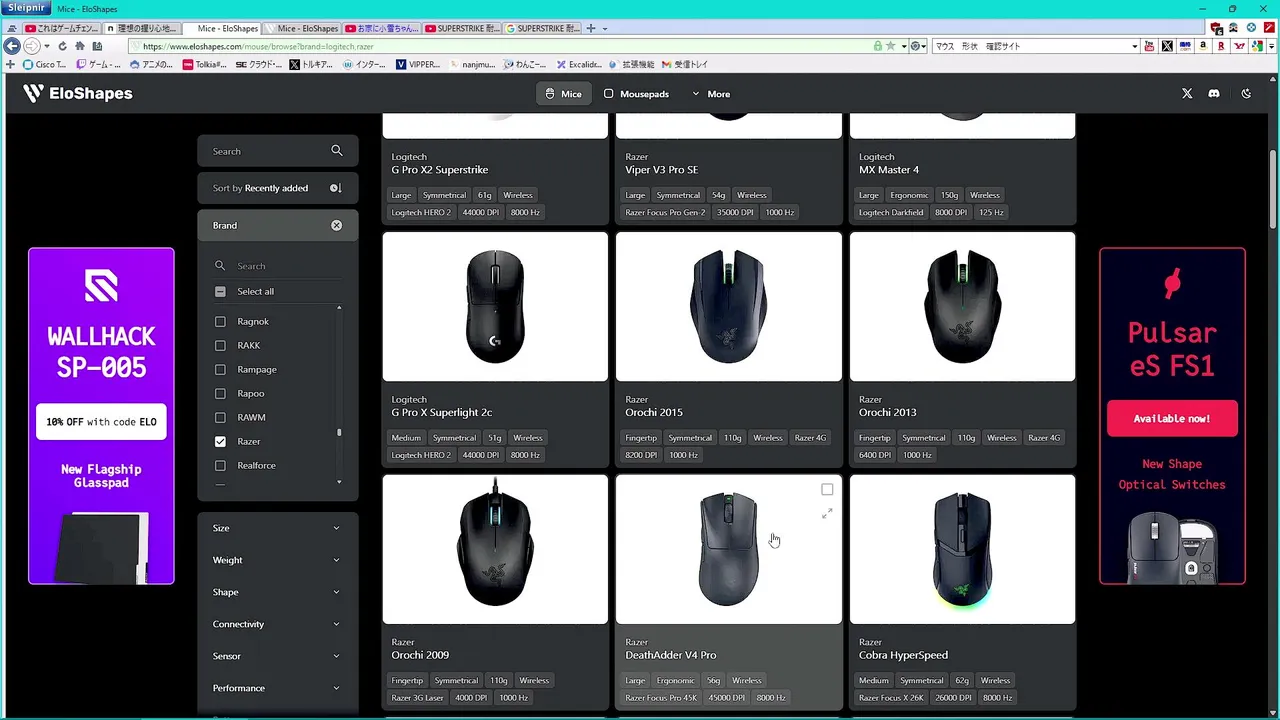Click the search magnifier icon in sidebar
The width and height of the screenshot is (1280, 720).
(337, 151)
